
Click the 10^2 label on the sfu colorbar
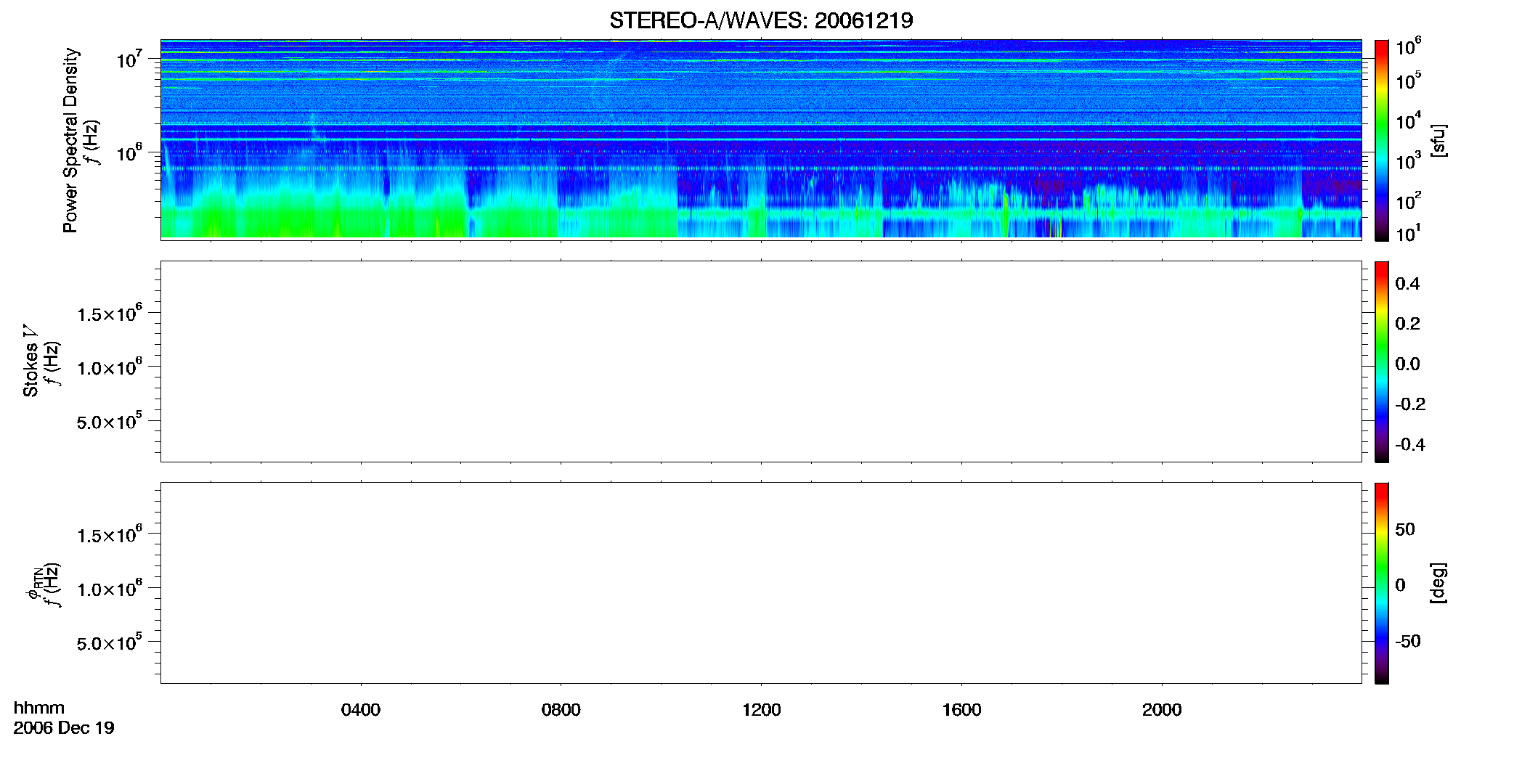tap(1408, 200)
